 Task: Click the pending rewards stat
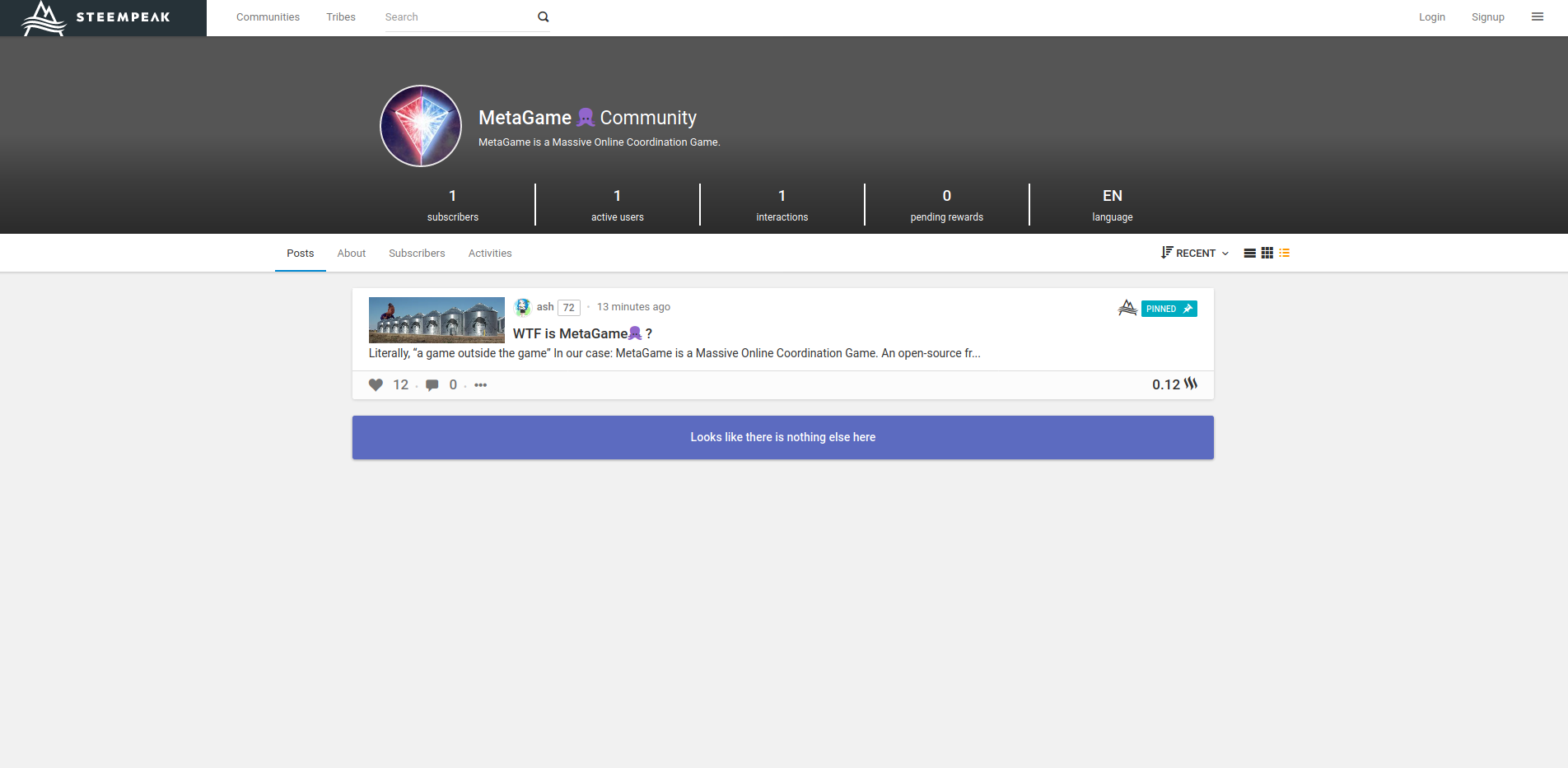tap(947, 204)
